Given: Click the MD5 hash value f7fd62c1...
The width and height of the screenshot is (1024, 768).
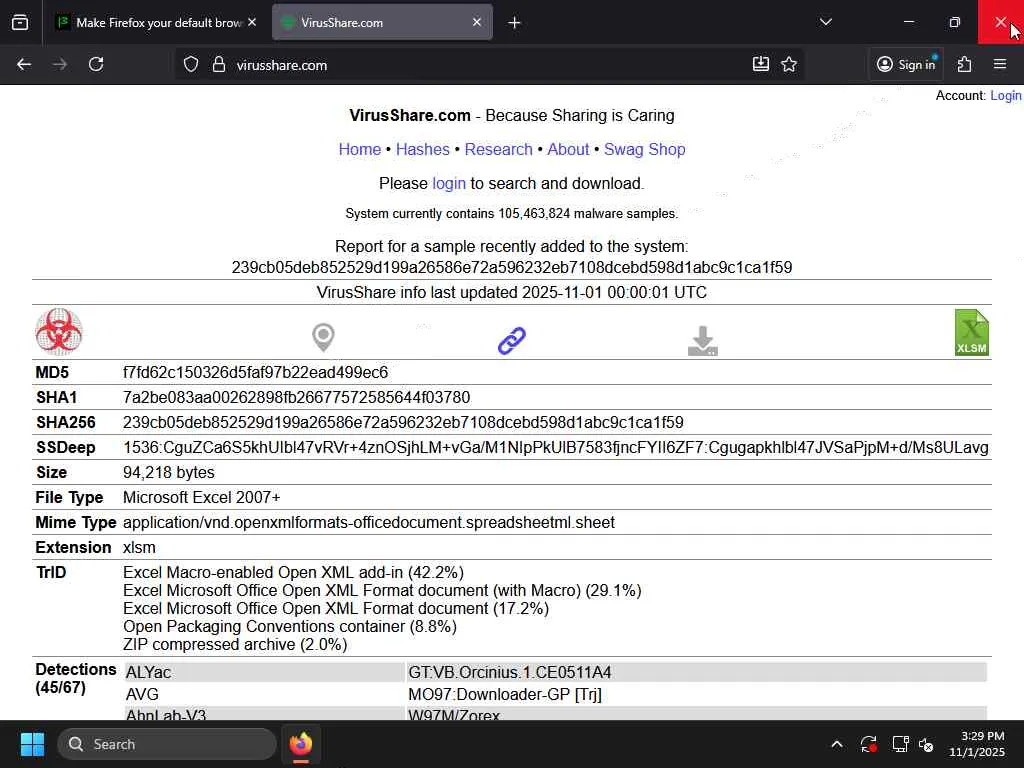Looking at the screenshot, I should coord(255,372).
